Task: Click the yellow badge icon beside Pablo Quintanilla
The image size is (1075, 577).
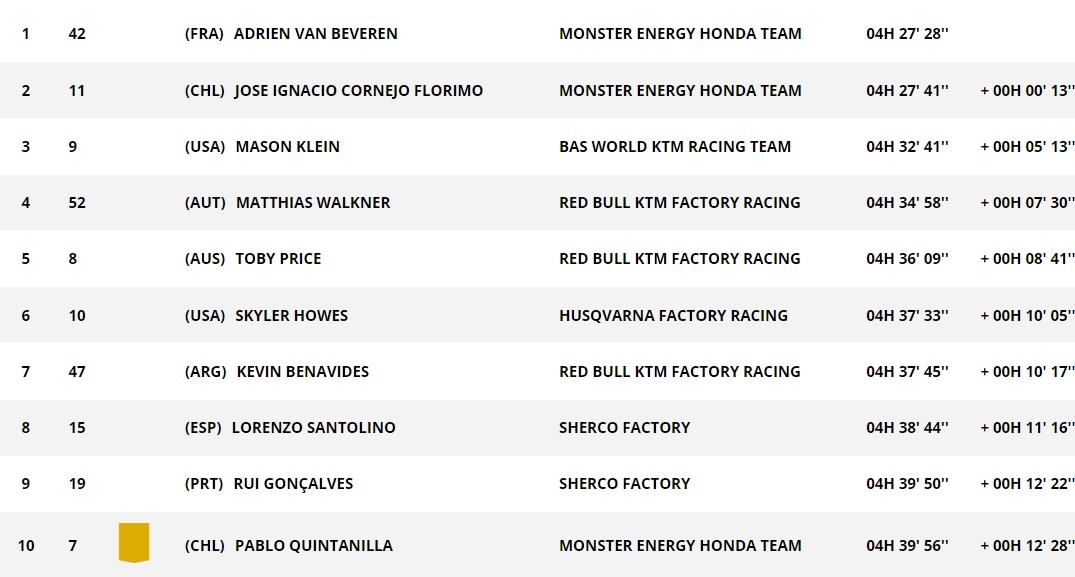Action: (134, 543)
